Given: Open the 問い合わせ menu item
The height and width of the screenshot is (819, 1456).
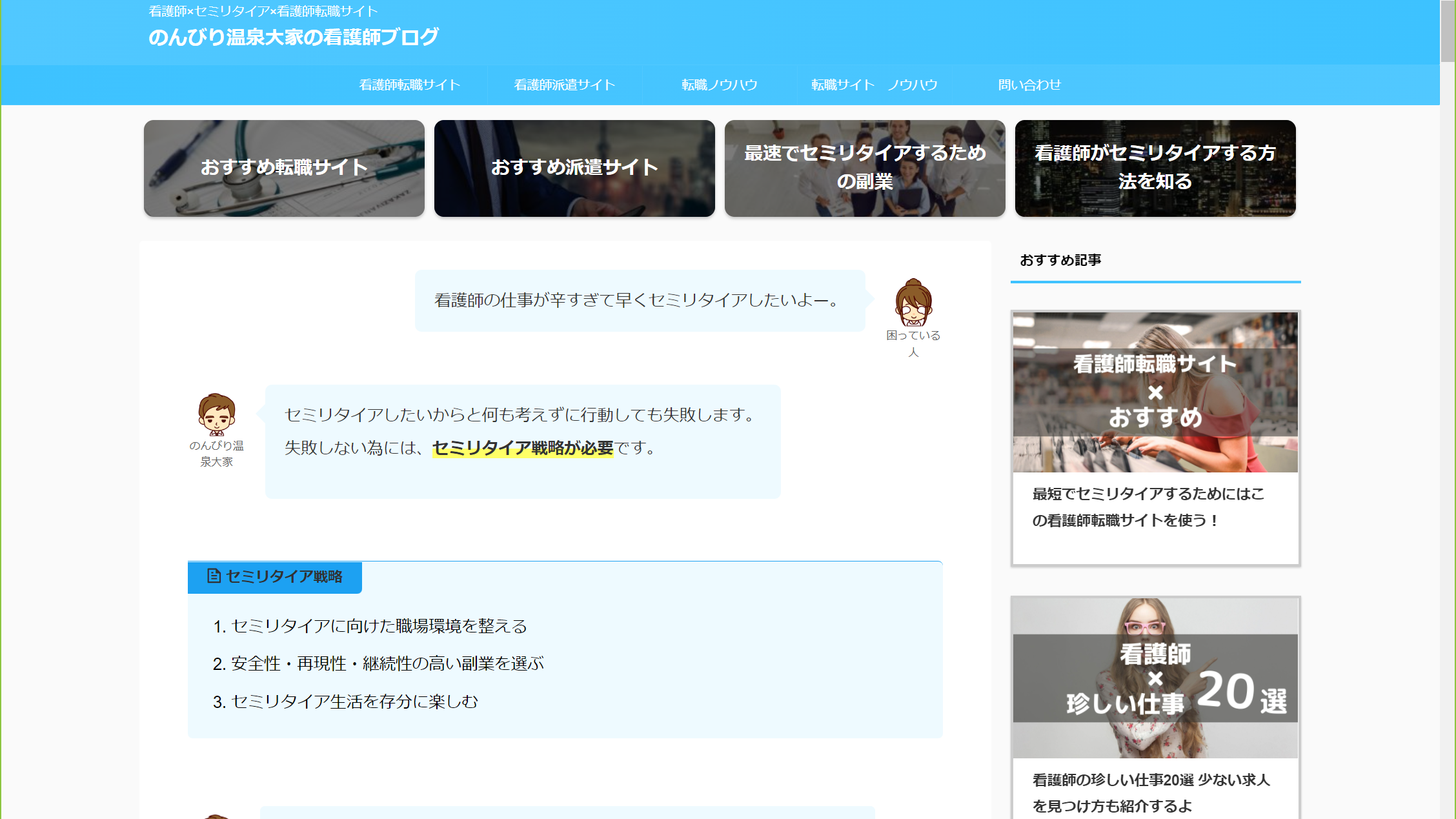Looking at the screenshot, I should pyautogui.click(x=1029, y=85).
